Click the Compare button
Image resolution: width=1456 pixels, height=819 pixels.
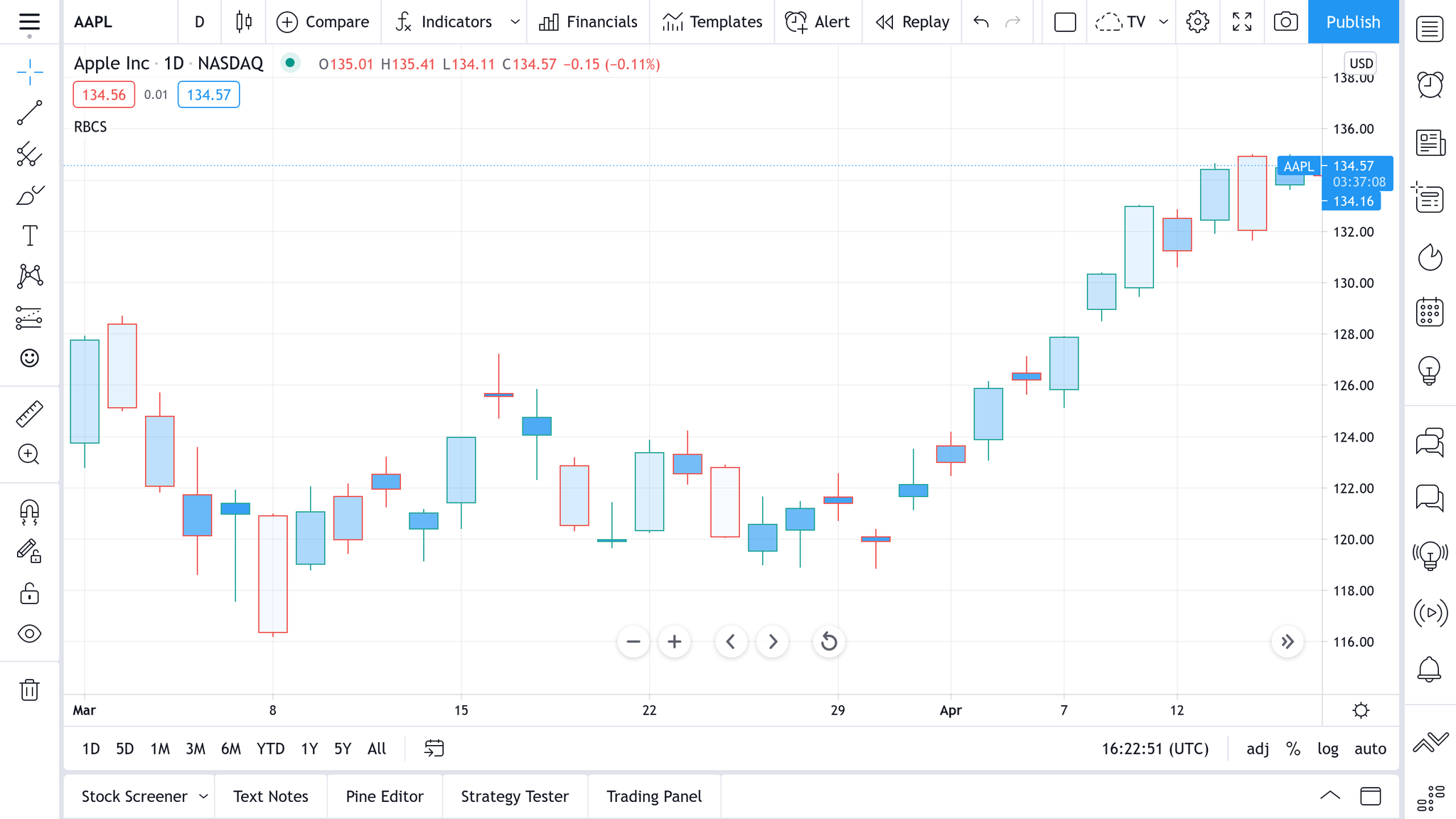coord(323,22)
